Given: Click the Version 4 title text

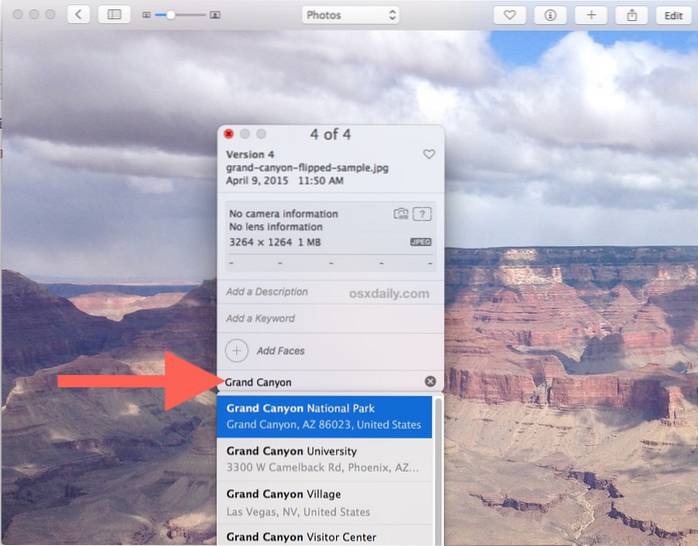Looking at the screenshot, I should point(250,155).
